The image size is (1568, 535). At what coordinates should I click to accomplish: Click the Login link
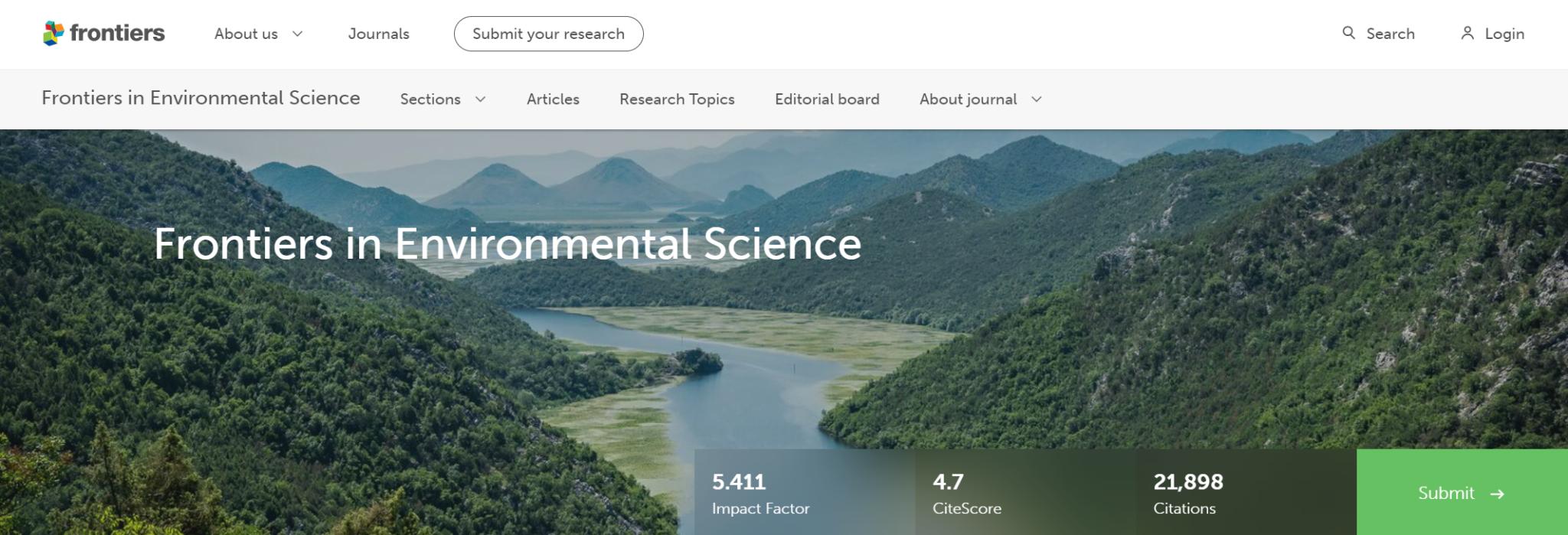pos(1504,34)
